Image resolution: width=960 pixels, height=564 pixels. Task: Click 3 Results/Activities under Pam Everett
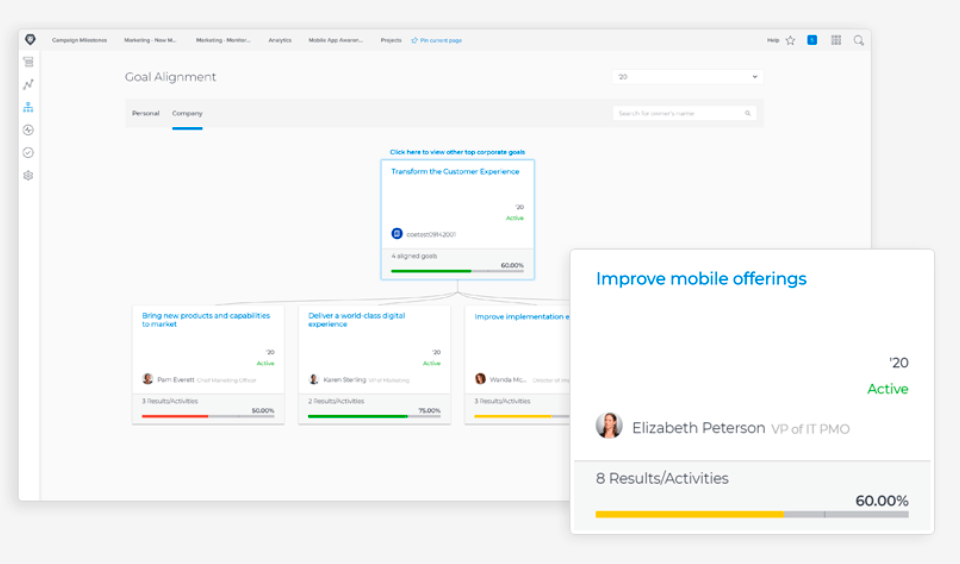(x=170, y=401)
